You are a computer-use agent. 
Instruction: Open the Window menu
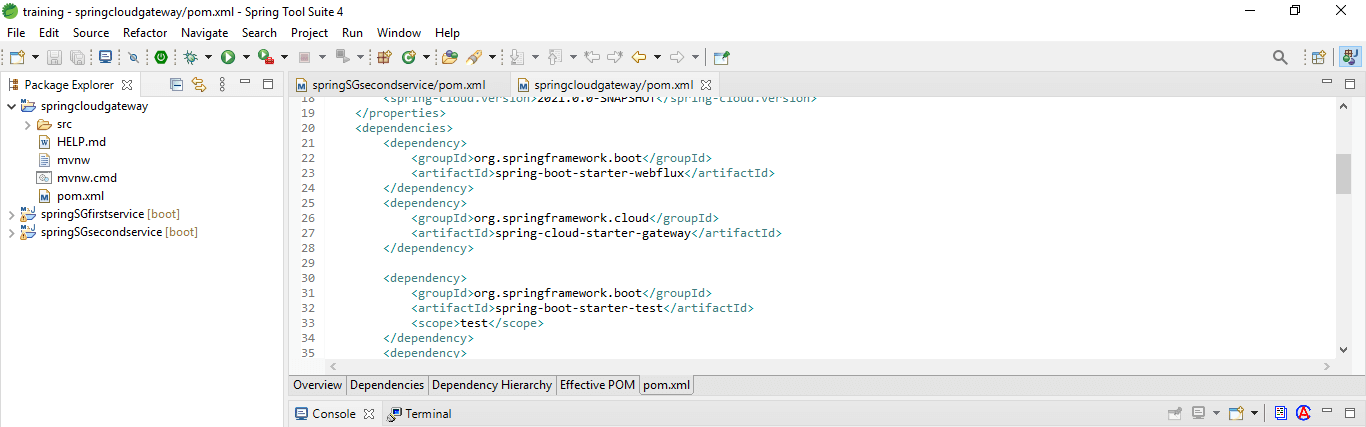point(399,32)
